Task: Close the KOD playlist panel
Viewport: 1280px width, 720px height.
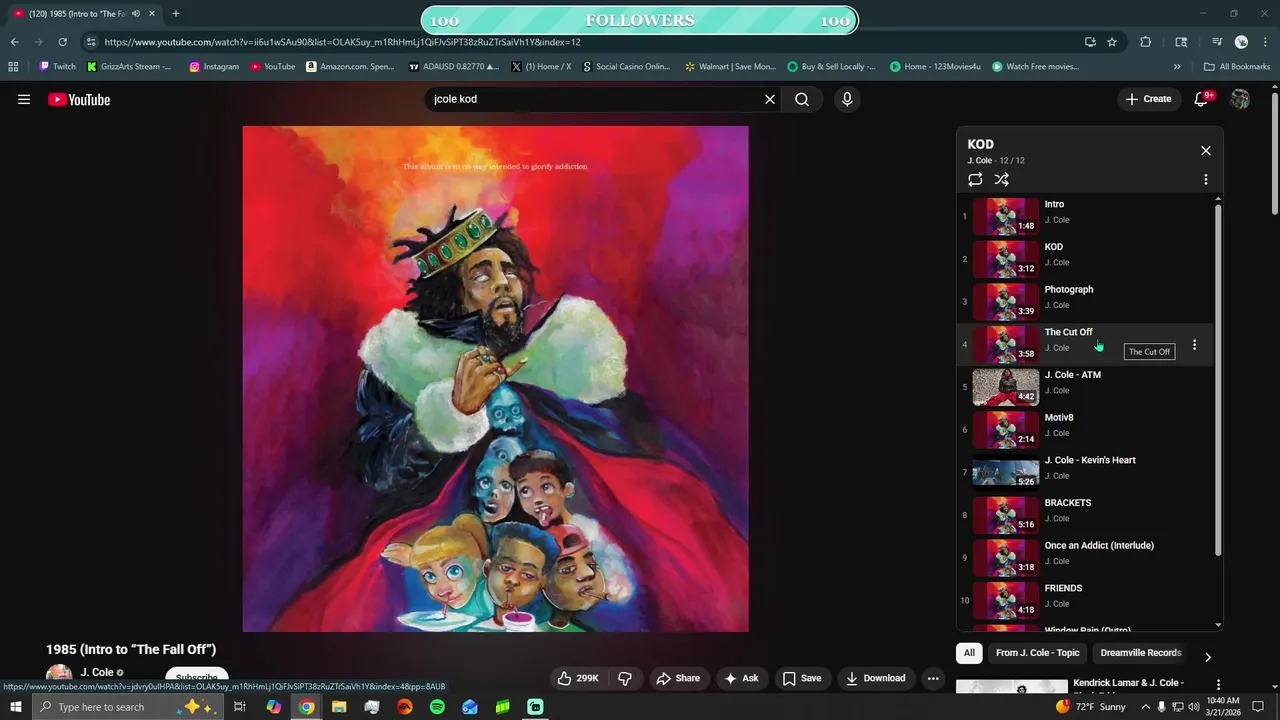Action: pyautogui.click(x=1206, y=150)
